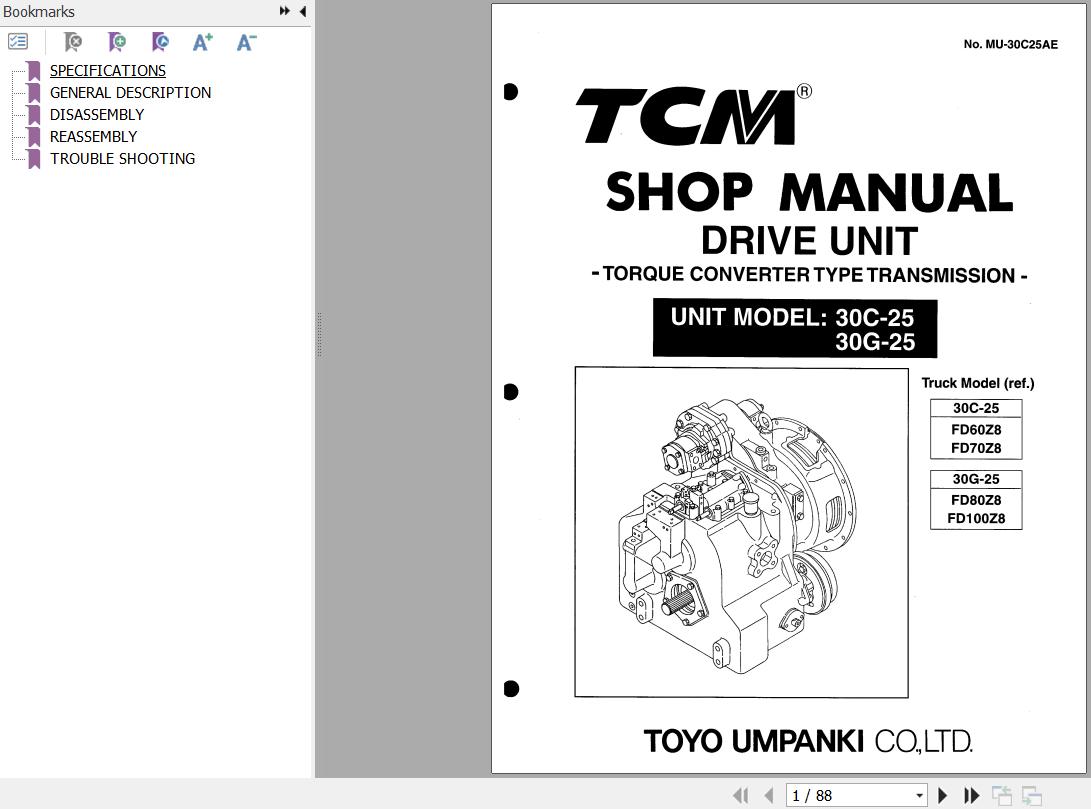Open the Bookmarks options menu
Screen dimensions: 1091x809
point(18,42)
